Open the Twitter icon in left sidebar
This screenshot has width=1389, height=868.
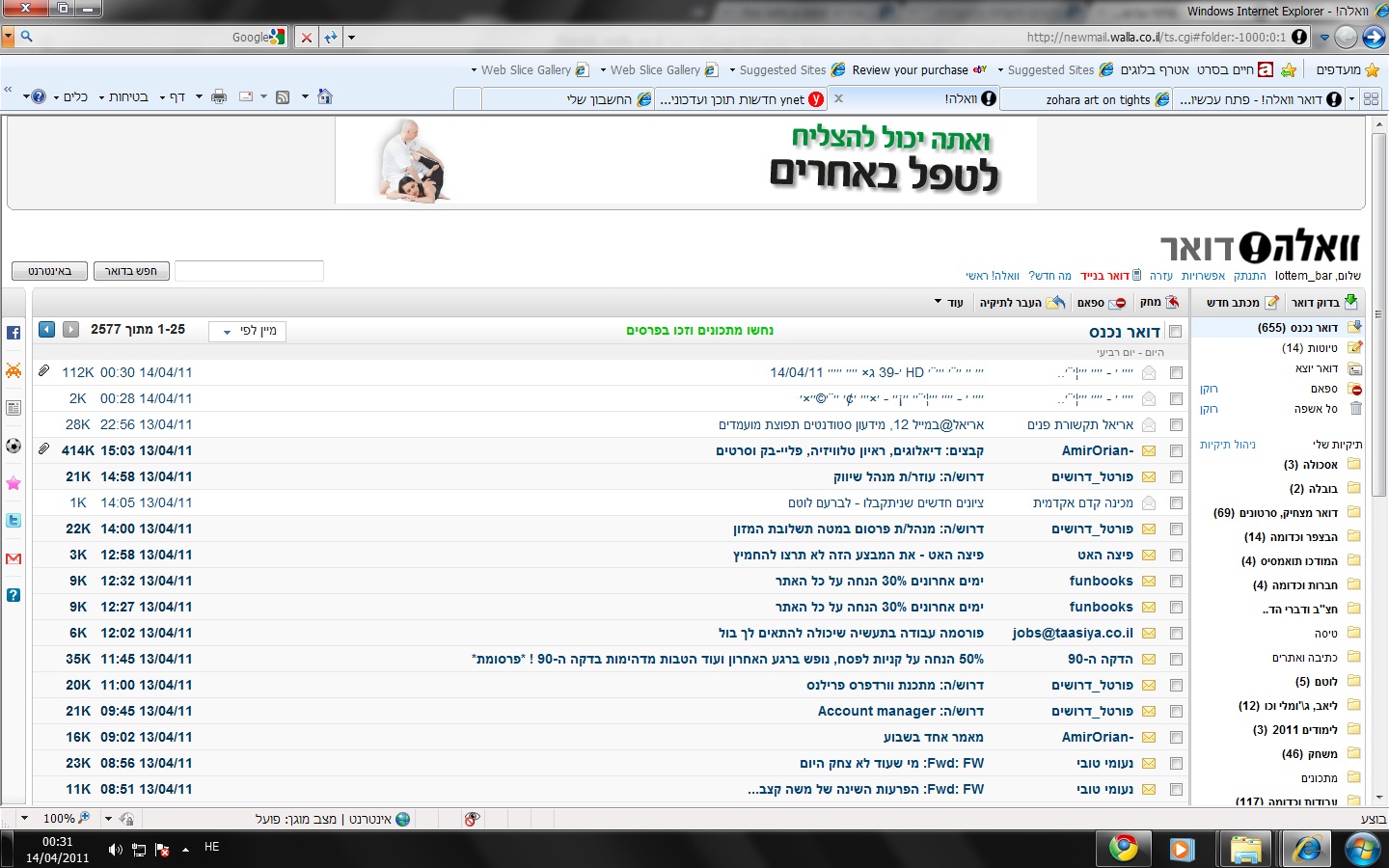click(x=14, y=521)
